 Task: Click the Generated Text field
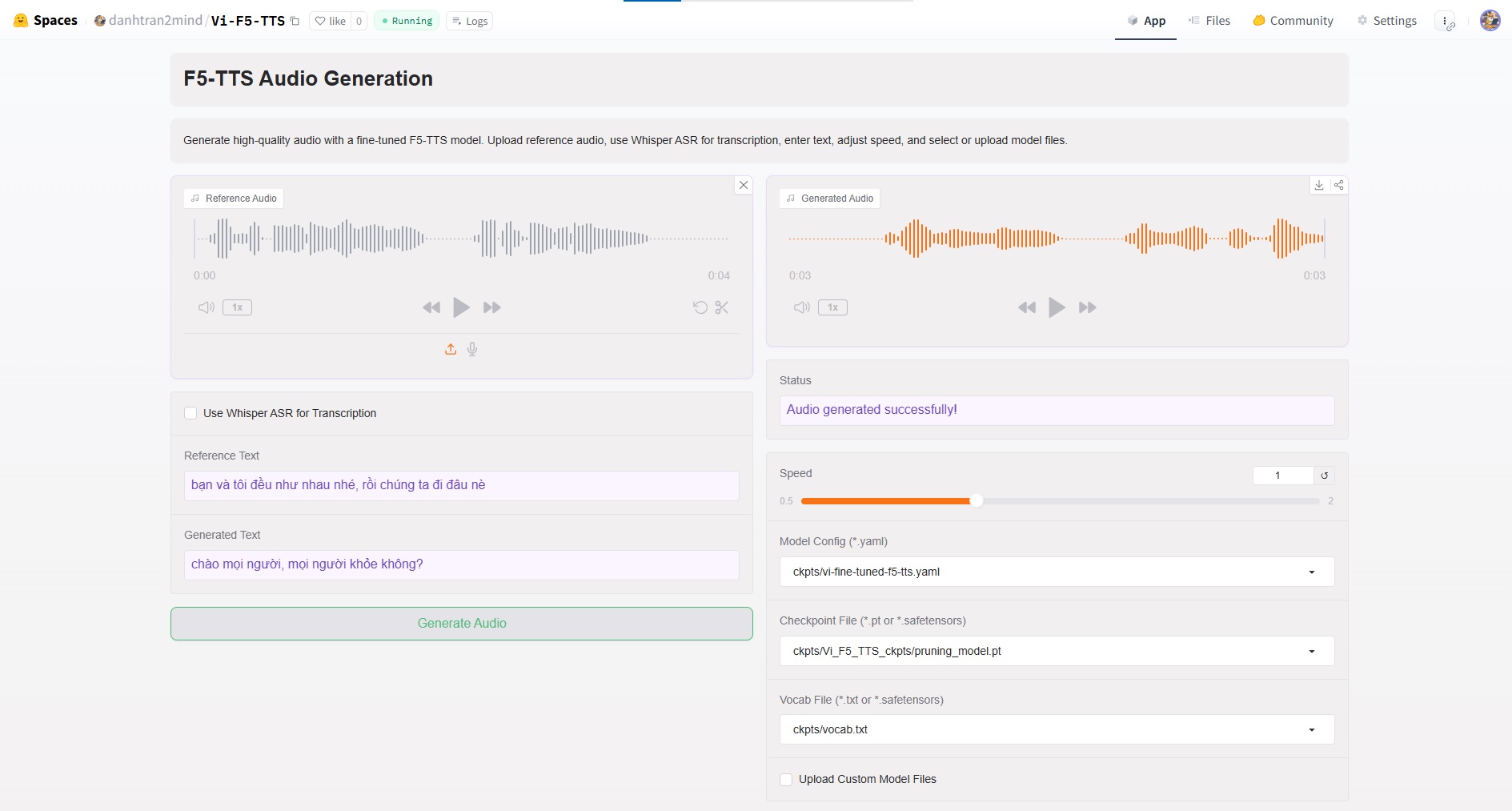(x=462, y=564)
